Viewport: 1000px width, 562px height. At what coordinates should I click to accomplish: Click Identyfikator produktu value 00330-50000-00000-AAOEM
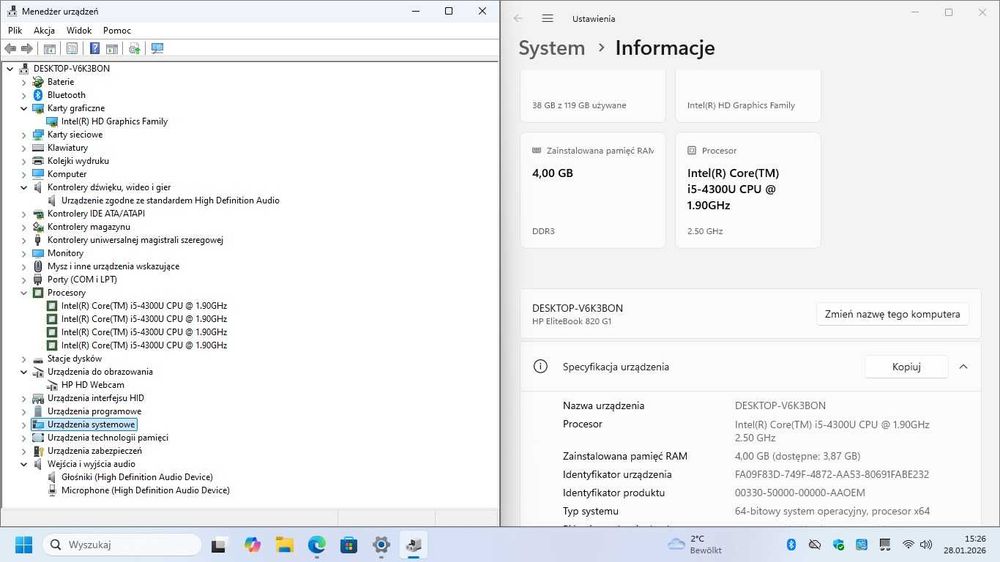point(800,492)
